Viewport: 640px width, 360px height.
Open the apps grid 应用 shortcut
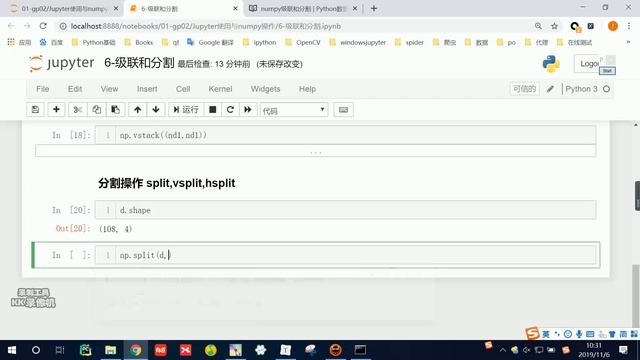pos(19,42)
